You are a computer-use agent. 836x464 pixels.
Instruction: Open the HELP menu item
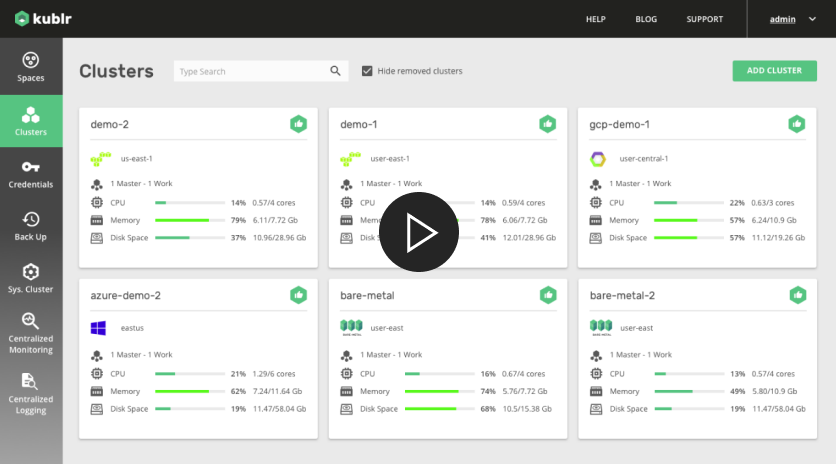pos(596,19)
